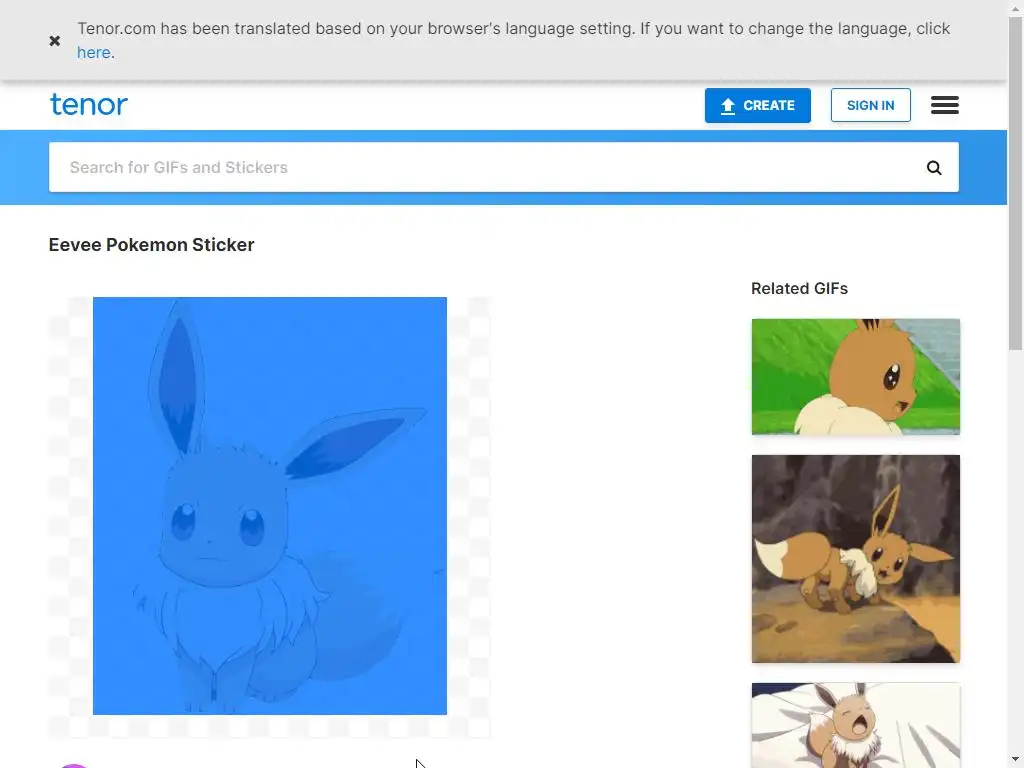
Task: Click the scrollbar down arrow
Action: pos(1016,760)
